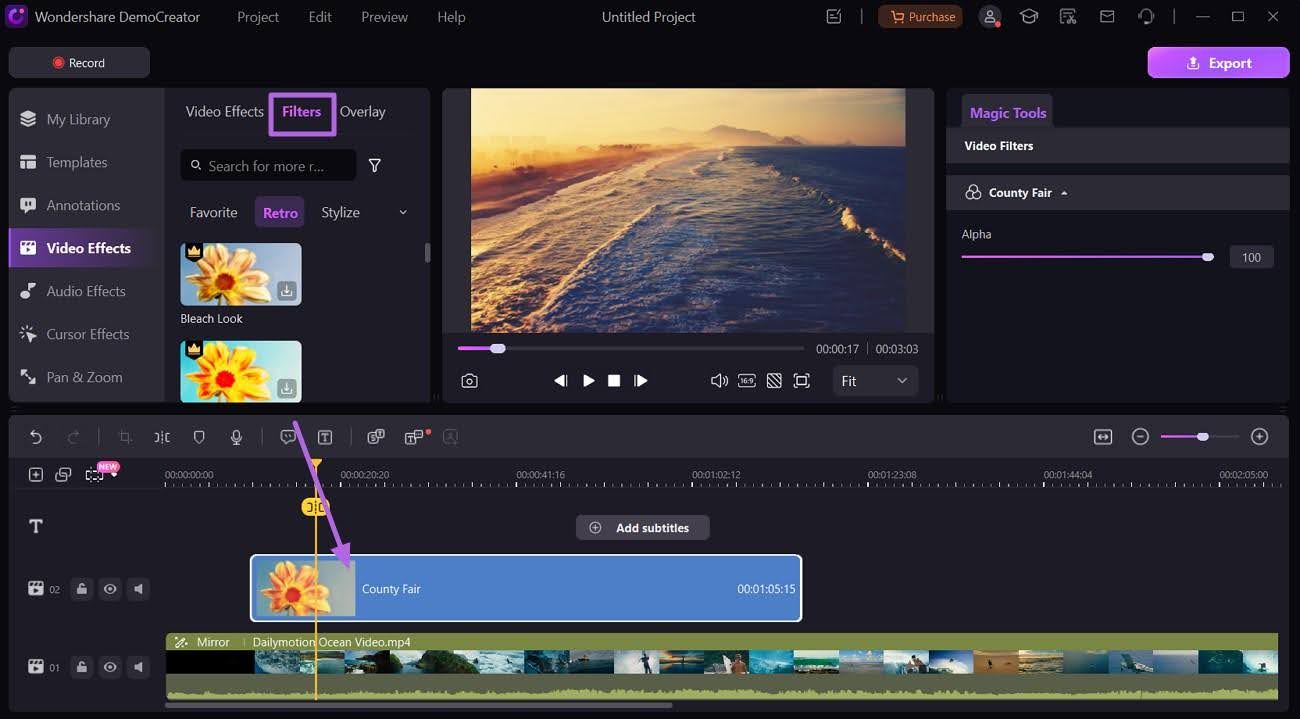The width and height of the screenshot is (1300, 719).
Task: Open the graduation cap tutorials icon
Action: (x=1028, y=17)
